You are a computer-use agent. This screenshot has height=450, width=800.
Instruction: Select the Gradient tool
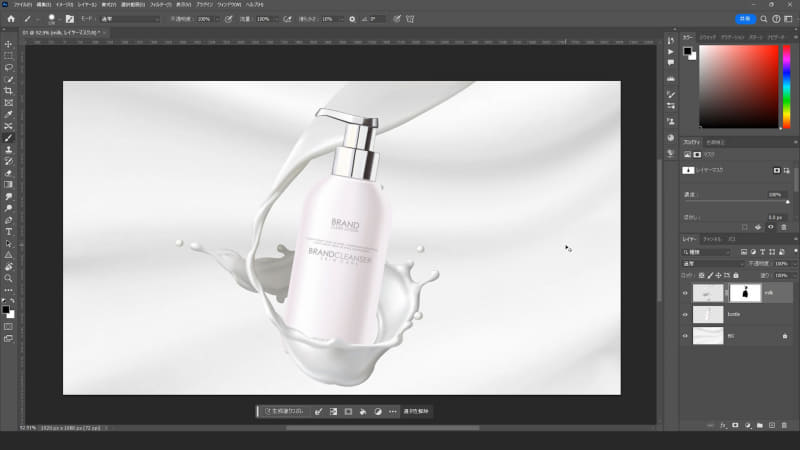pos(9,185)
